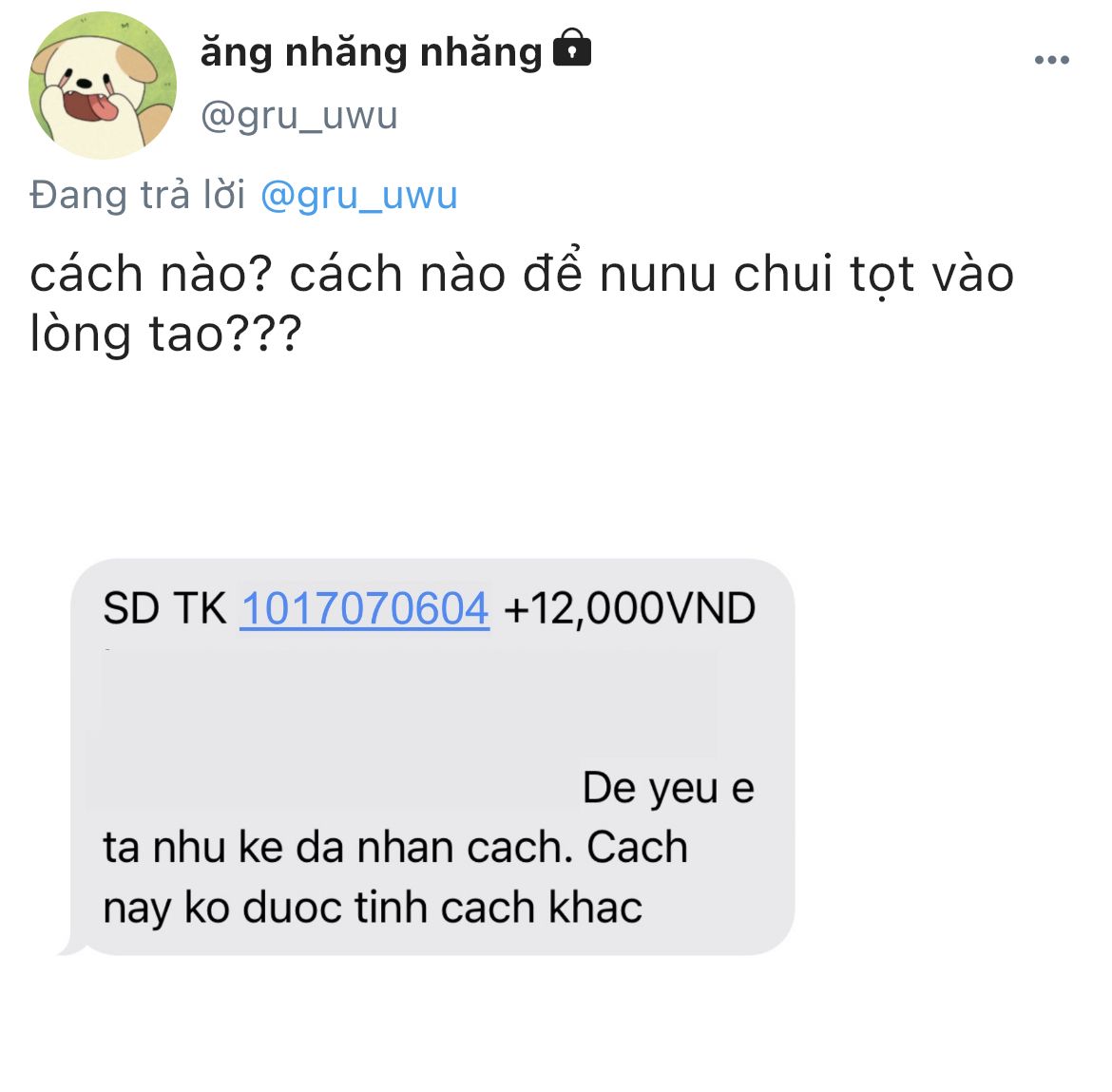Image resolution: width=1112 pixels, height=1092 pixels.
Task: Click the 'chui tọt vào' phrase in tweet
Action: point(873,275)
